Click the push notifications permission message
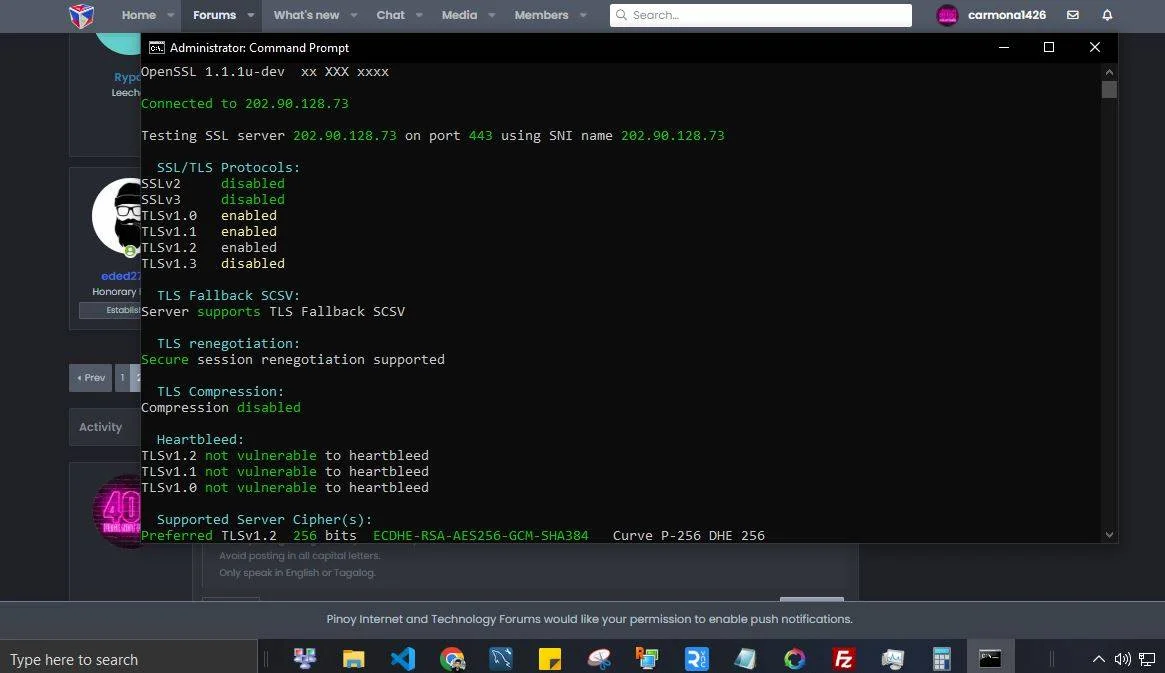This screenshot has width=1165, height=673. coord(589,619)
